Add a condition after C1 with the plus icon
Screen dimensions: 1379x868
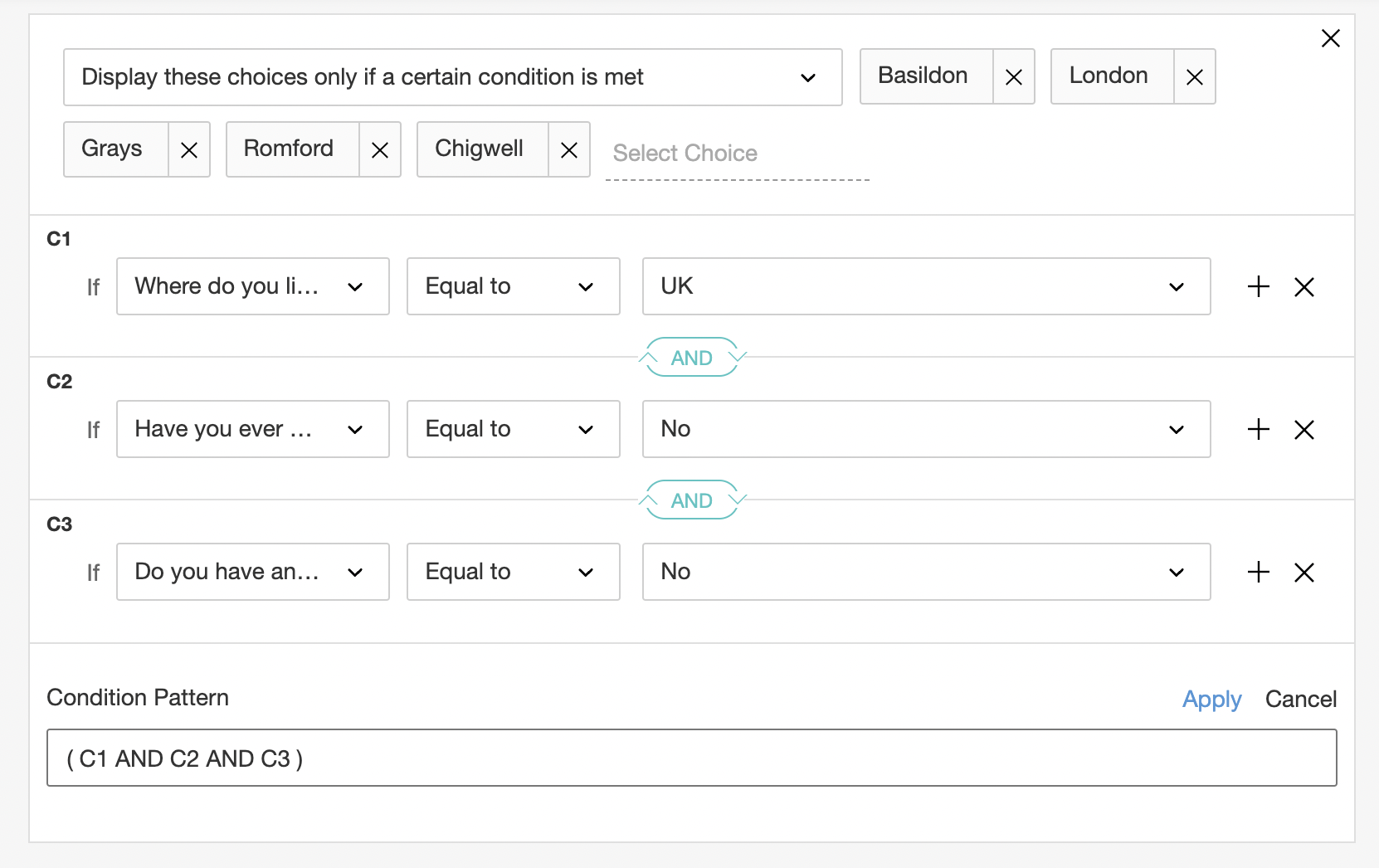tap(1259, 286)
